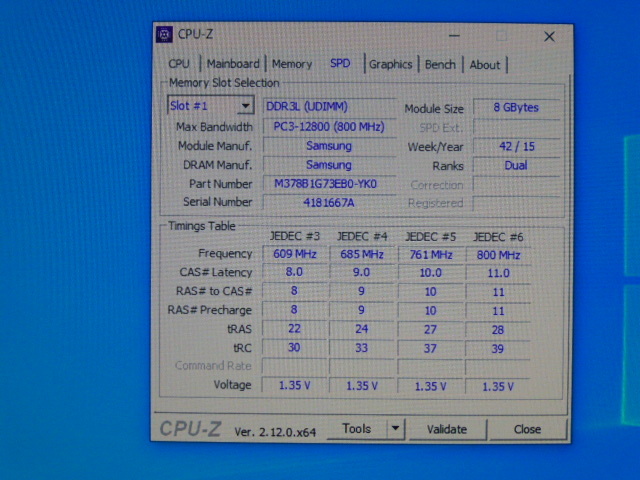Click the serial number 4181667A
The width and height of the screenshot is (640, 480).
(x=329, y=202)
